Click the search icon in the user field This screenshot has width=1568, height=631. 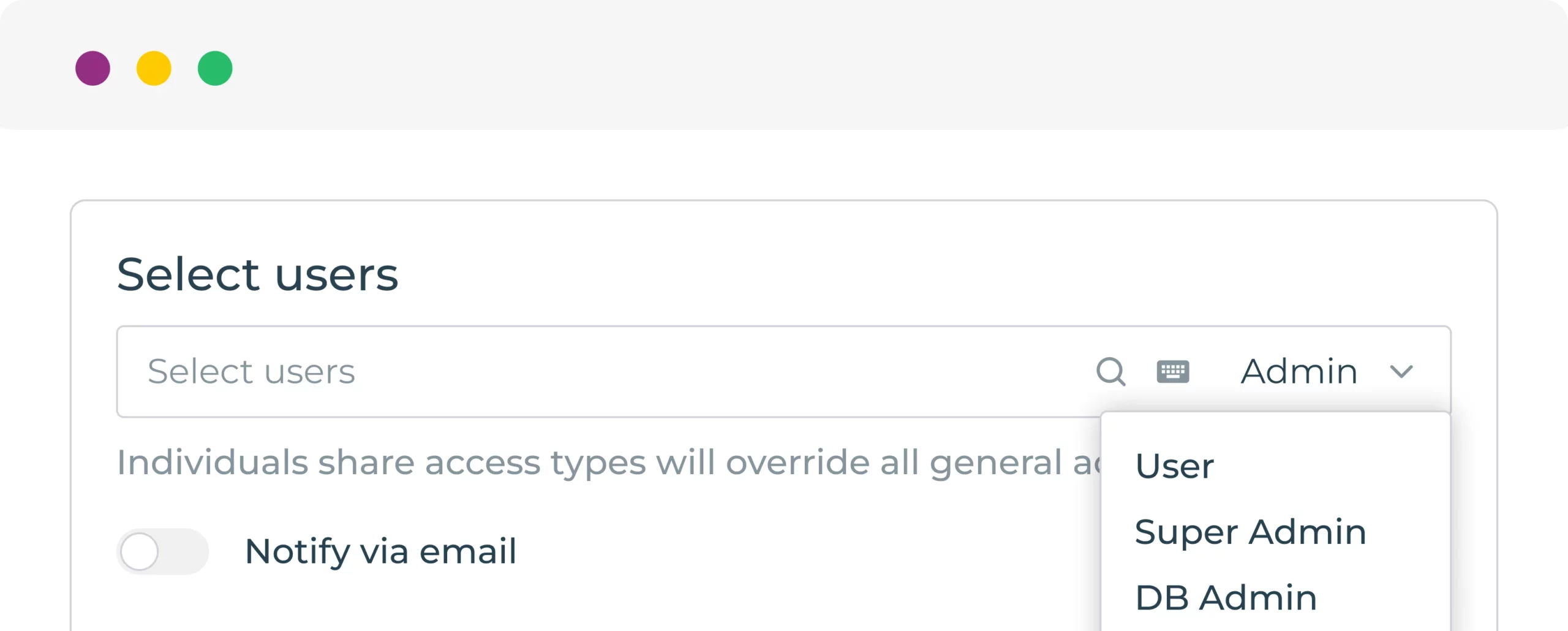1111,372
